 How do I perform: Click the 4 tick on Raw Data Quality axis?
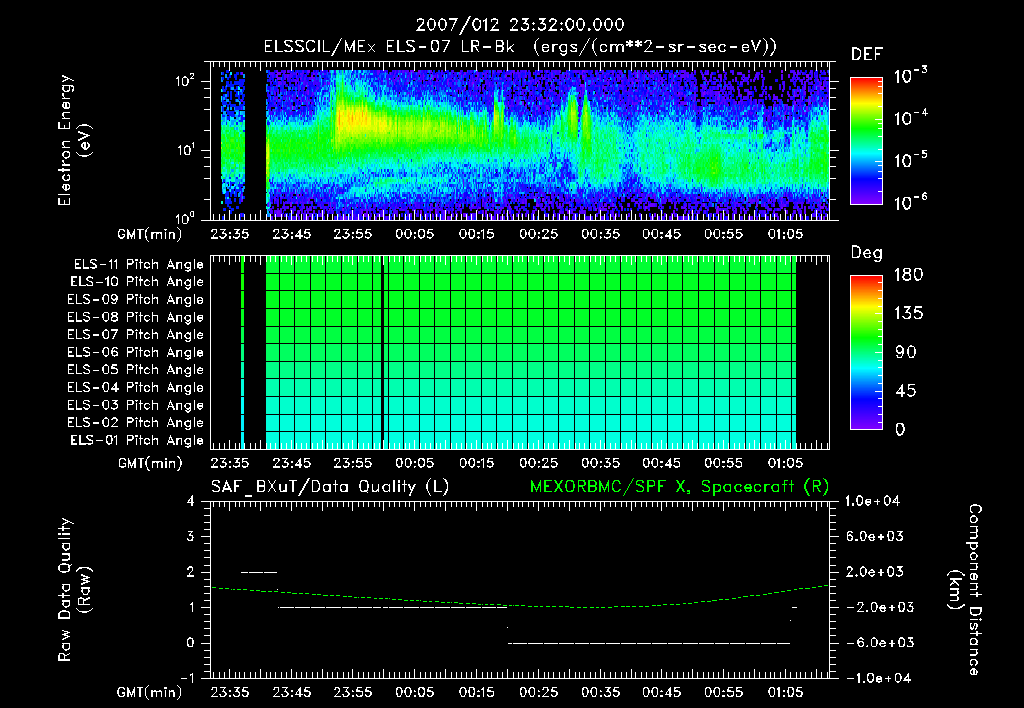pyautogui.click(x=191, y=501)
